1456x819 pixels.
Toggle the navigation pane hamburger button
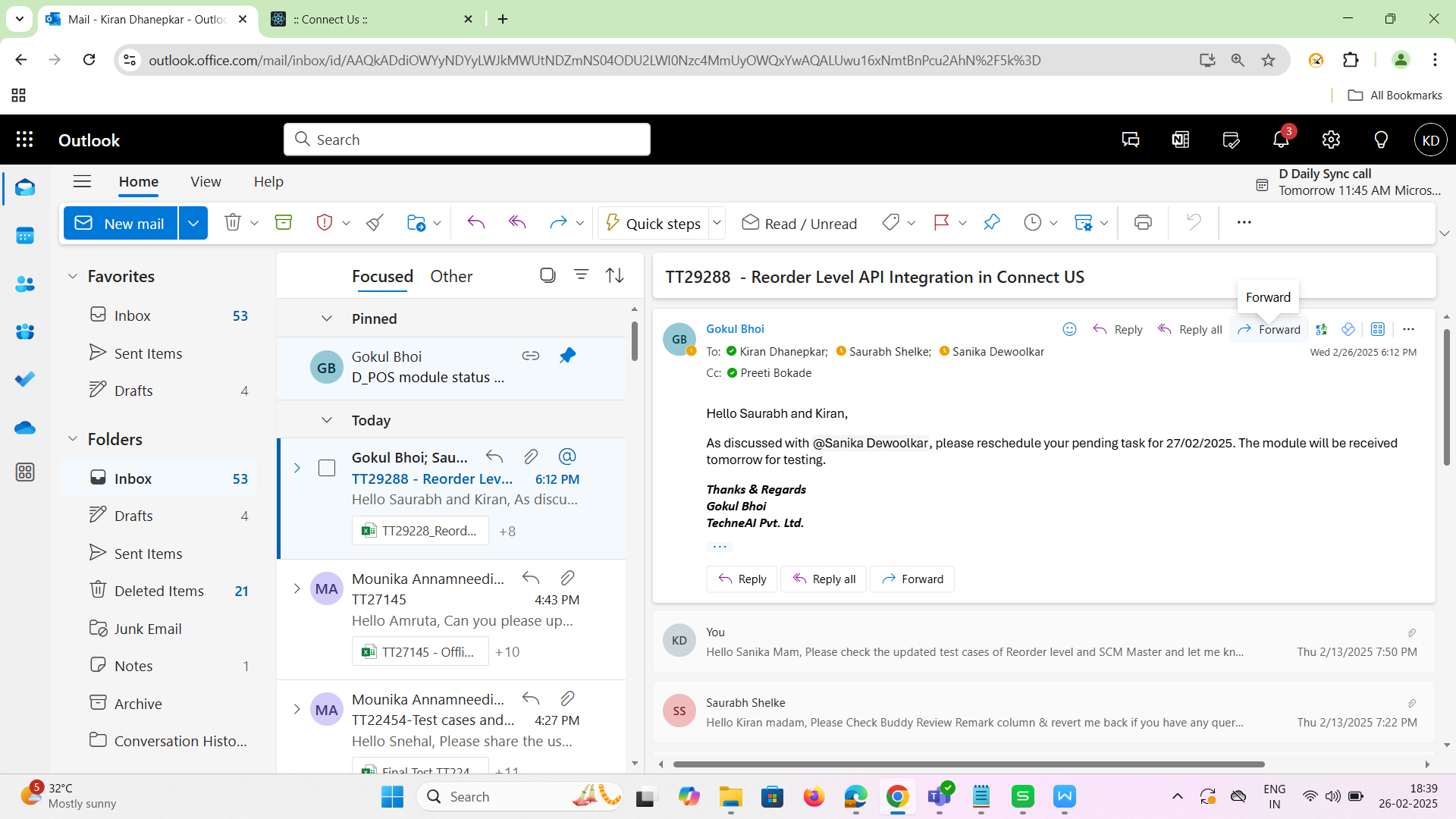pyautogui.click(x=82, y=181)
